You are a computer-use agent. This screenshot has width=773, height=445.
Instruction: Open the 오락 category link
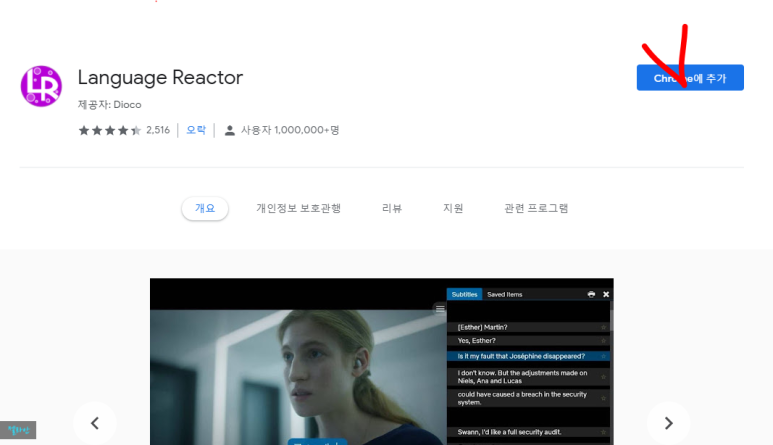[x=196, y=130]
